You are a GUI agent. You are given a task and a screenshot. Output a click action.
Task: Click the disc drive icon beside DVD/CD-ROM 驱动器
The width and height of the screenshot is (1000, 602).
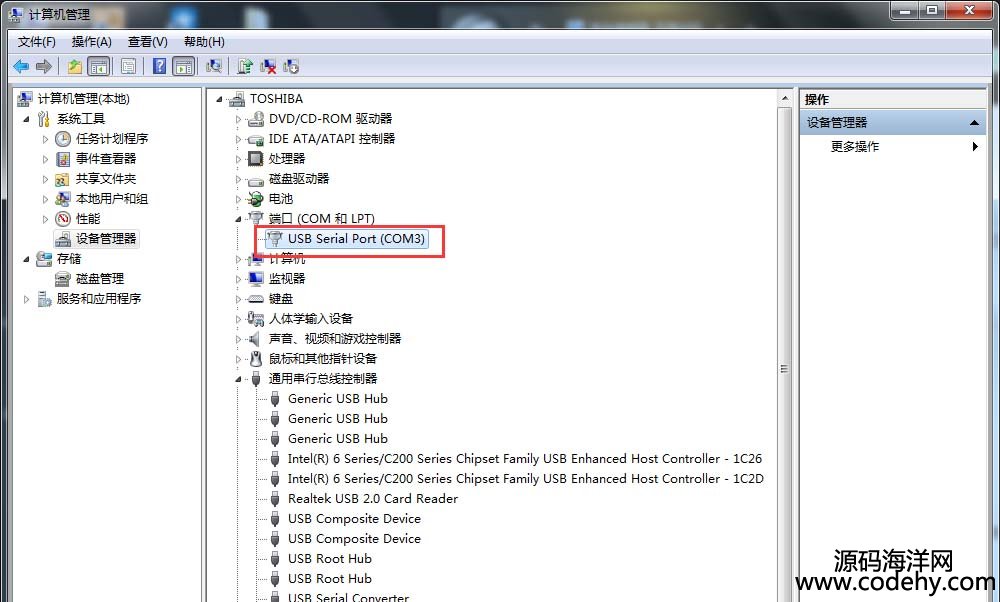(256, 119)
